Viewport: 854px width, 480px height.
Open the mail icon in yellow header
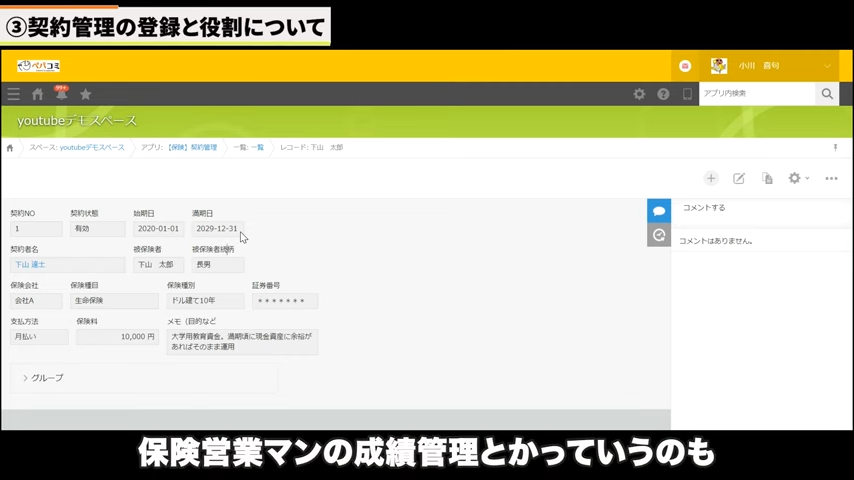click(685, 66)
